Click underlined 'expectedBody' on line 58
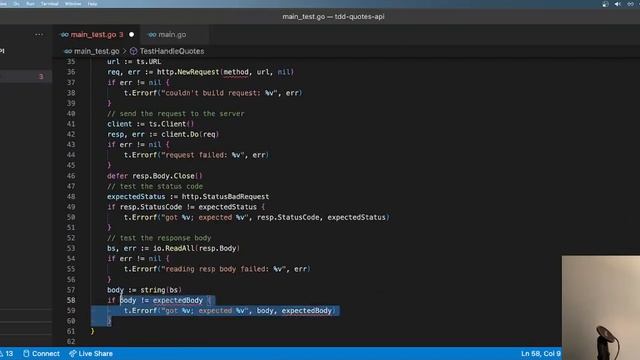The image size is (640, 360). pos(178,300)
